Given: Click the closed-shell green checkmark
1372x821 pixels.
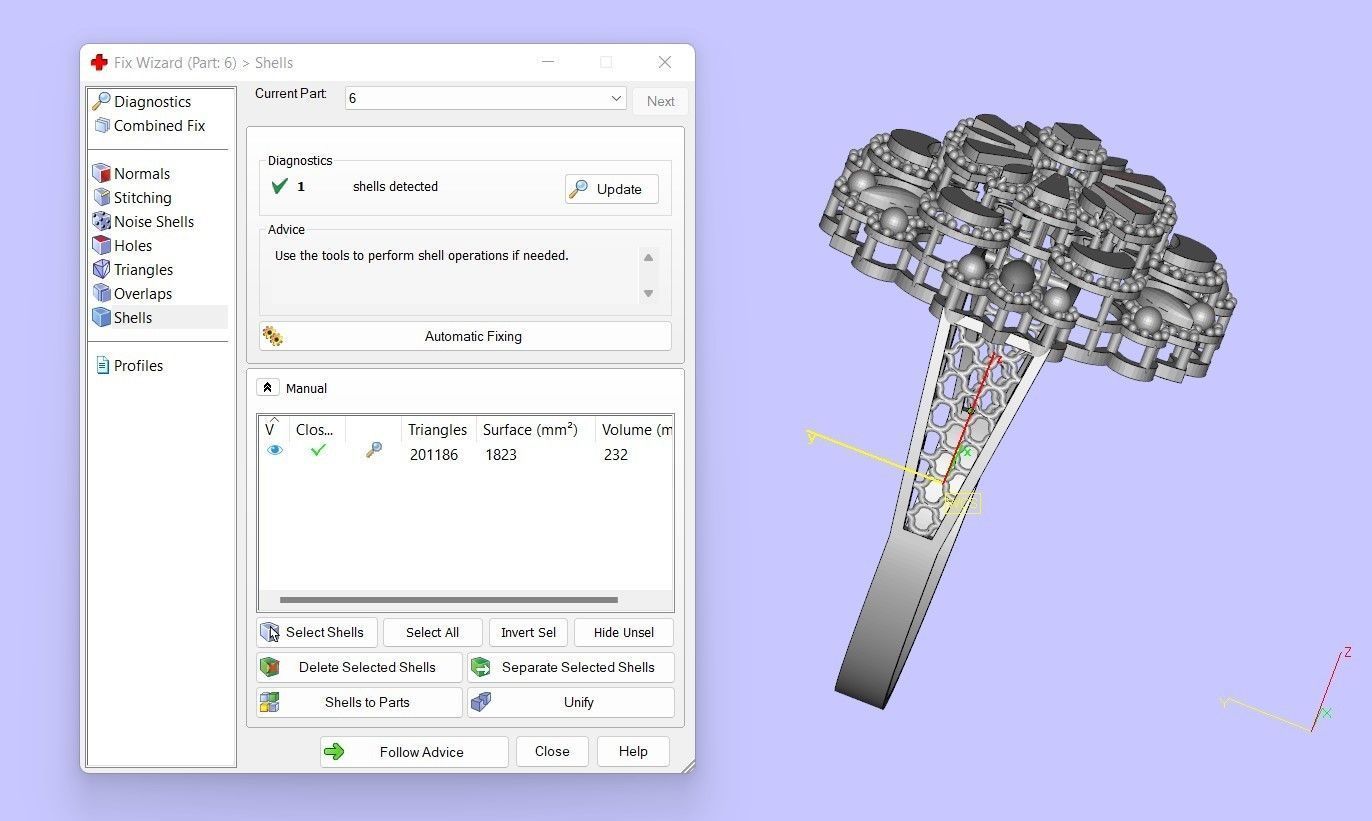Looking at the screenshot, I should click(318, 450).
